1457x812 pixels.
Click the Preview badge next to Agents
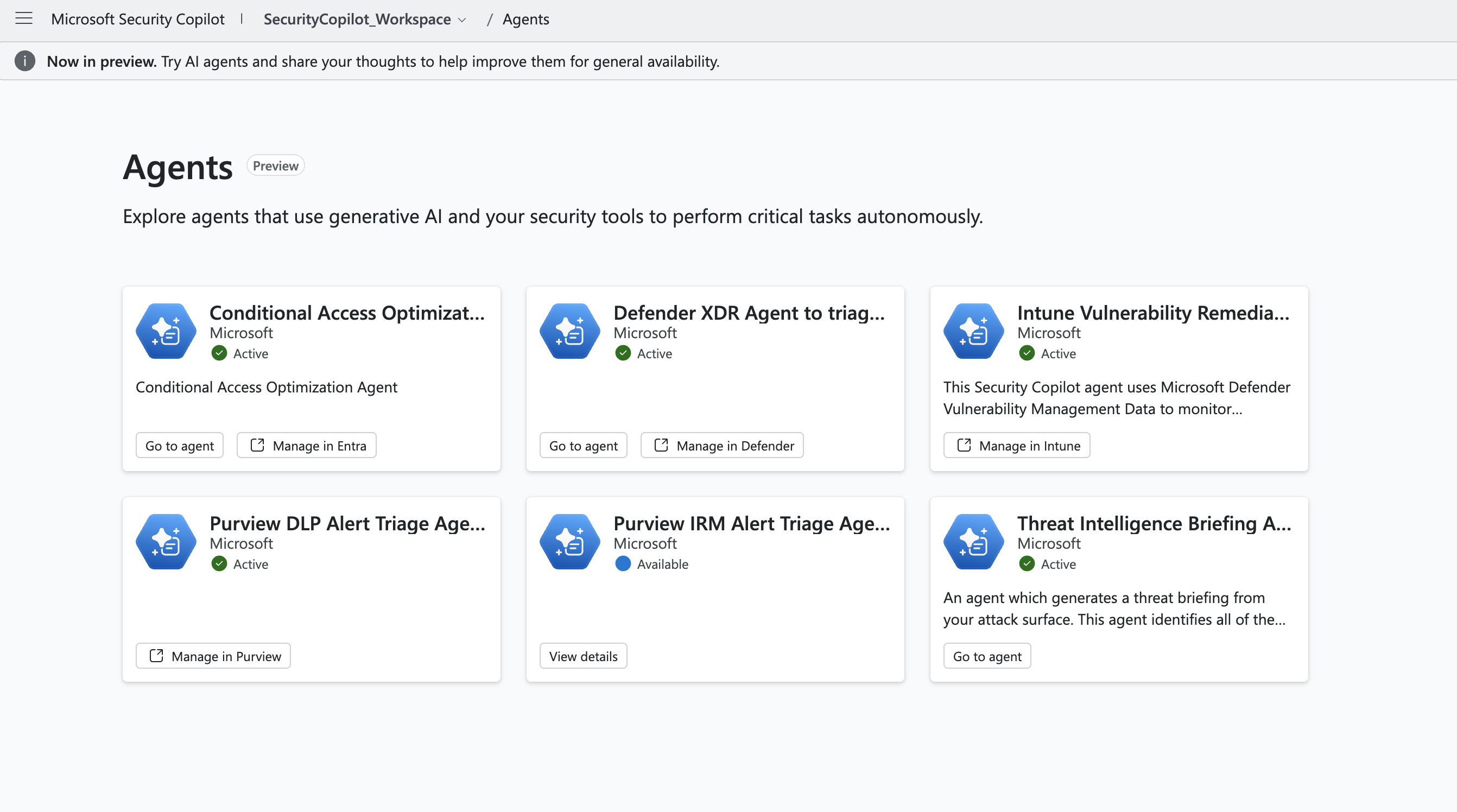pos(275,166)
